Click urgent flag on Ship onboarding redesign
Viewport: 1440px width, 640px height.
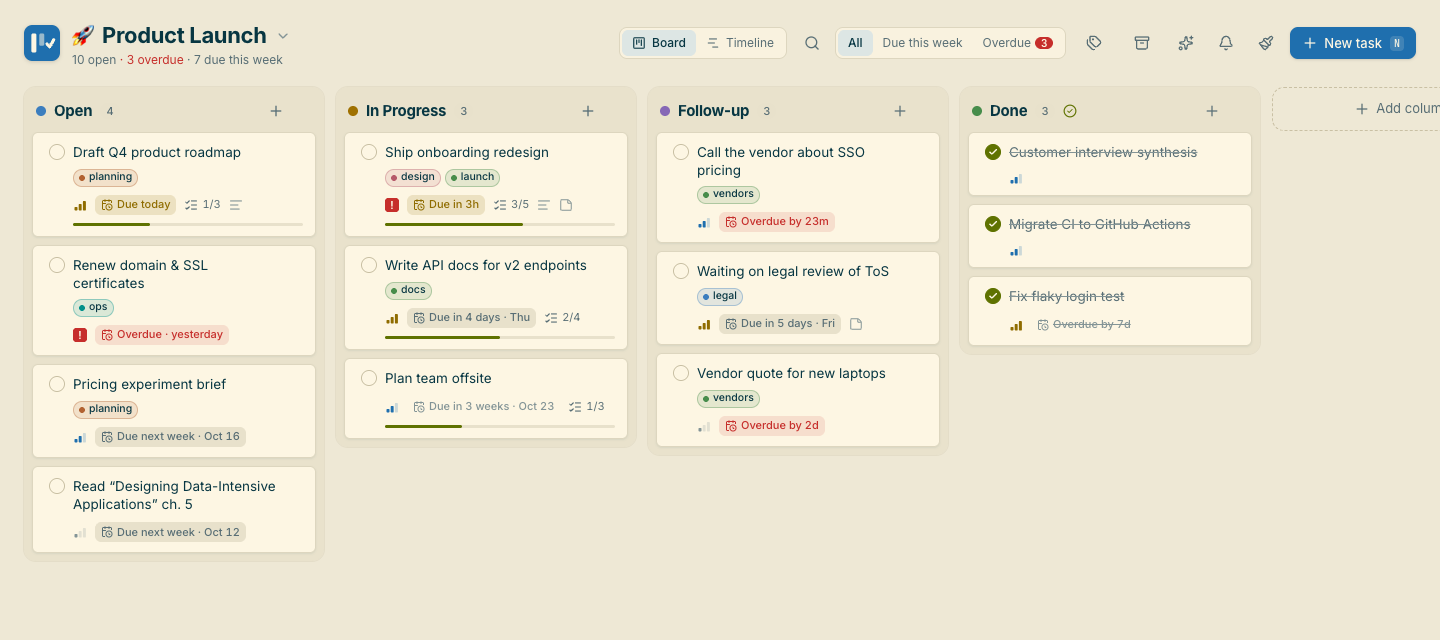point(392,205)
